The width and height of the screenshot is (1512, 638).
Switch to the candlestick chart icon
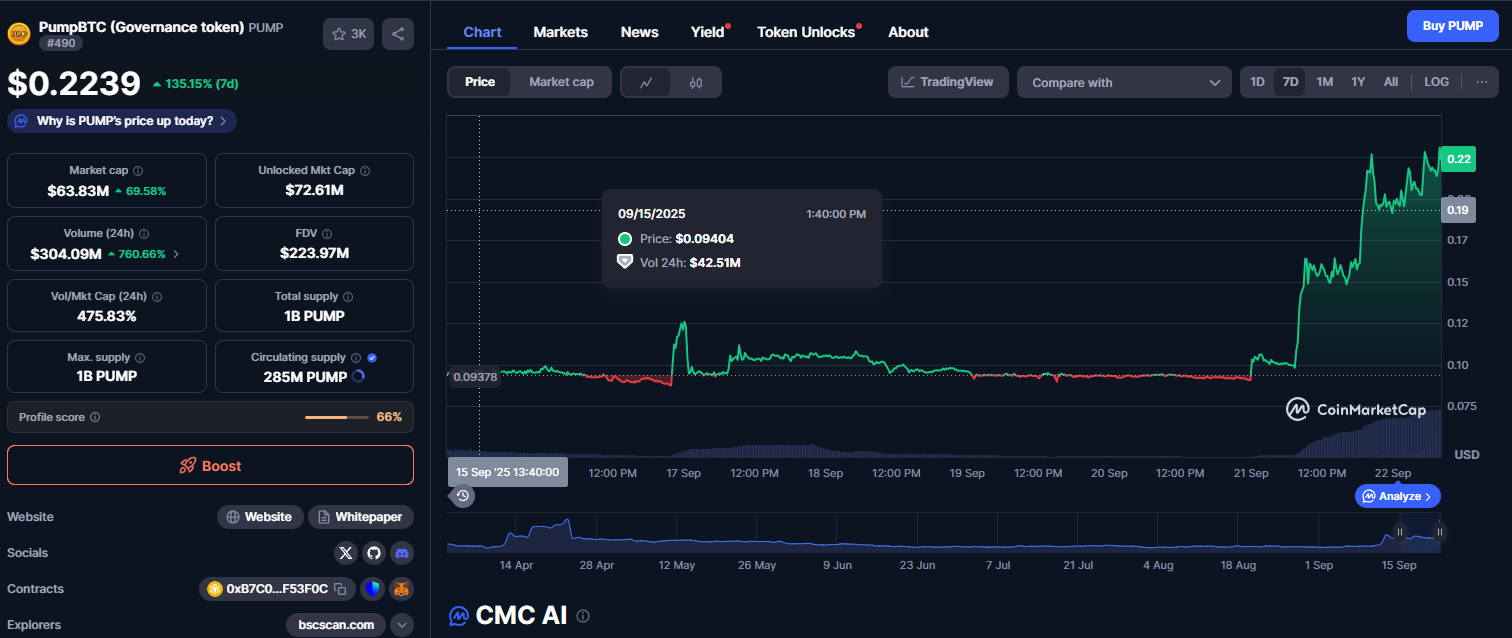[696, 82]
